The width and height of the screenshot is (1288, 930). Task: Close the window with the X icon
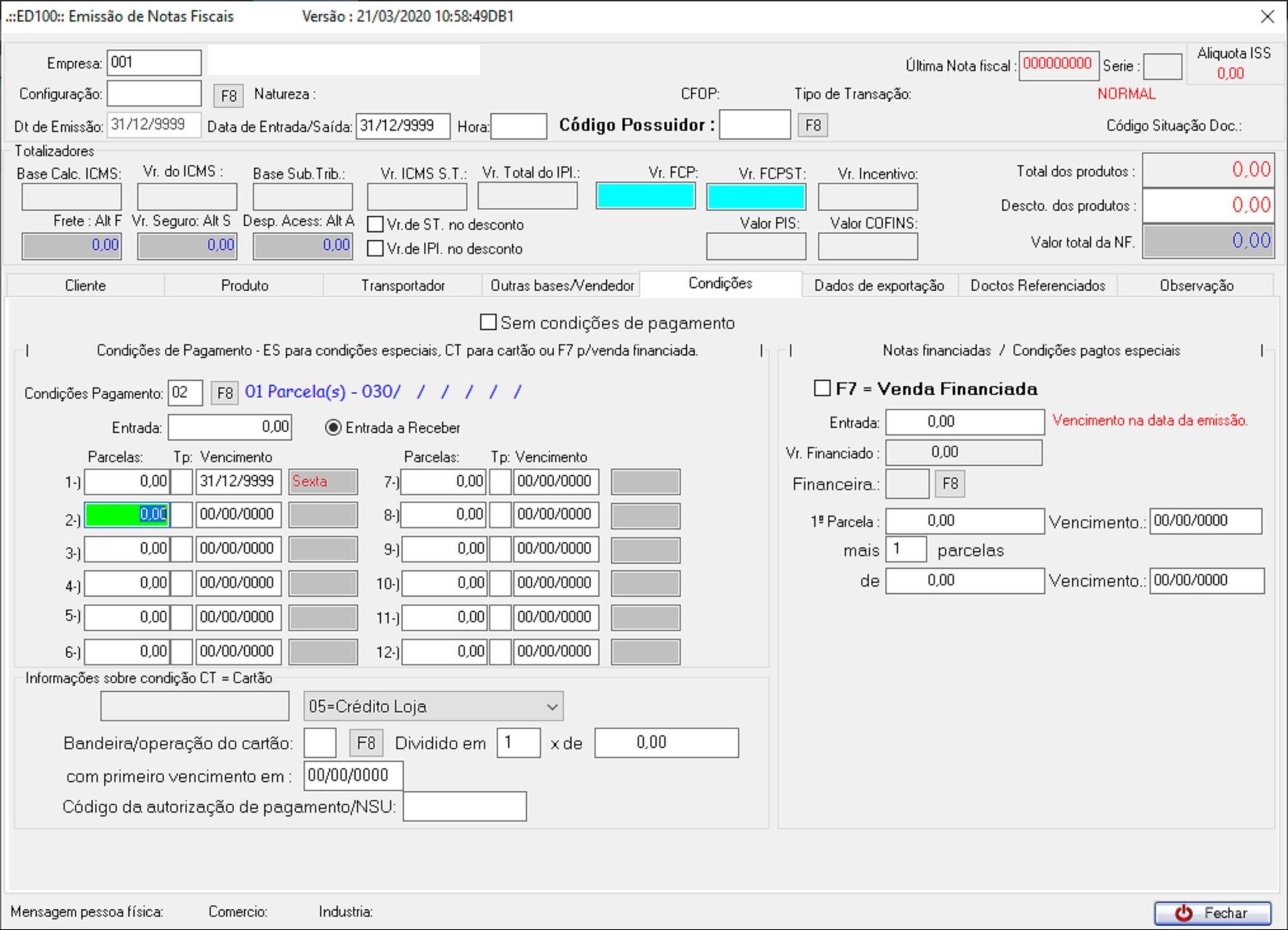[x=1267, y=17]
